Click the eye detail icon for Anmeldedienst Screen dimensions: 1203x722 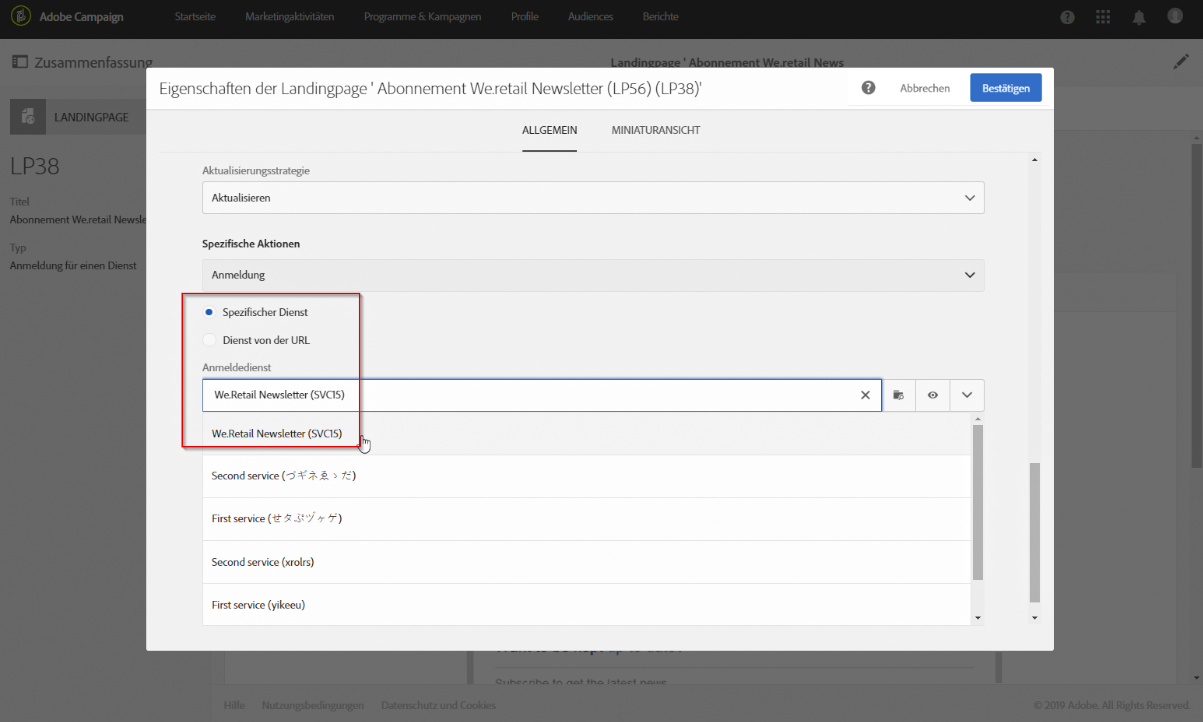pyautogui.click(x=932, y=395)
